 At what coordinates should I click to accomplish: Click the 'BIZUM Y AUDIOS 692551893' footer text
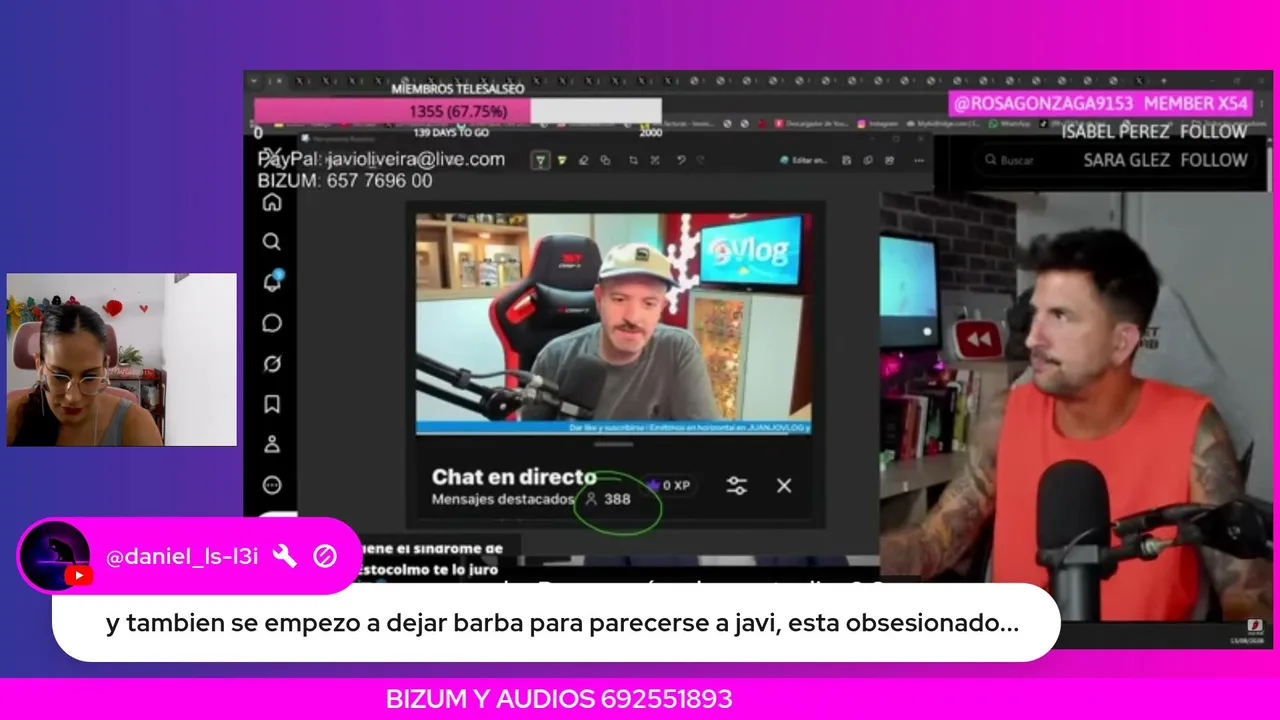(x=559, y=699)
